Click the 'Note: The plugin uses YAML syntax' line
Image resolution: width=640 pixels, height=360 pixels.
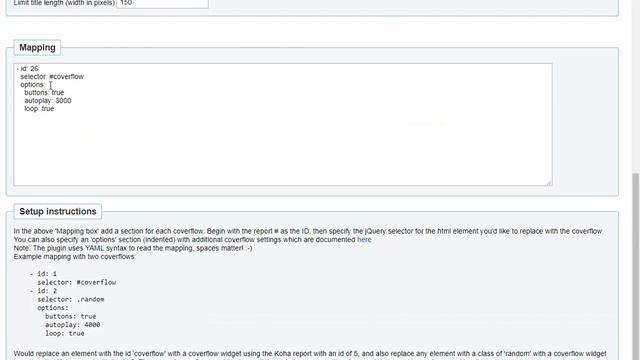pos(133,248)
